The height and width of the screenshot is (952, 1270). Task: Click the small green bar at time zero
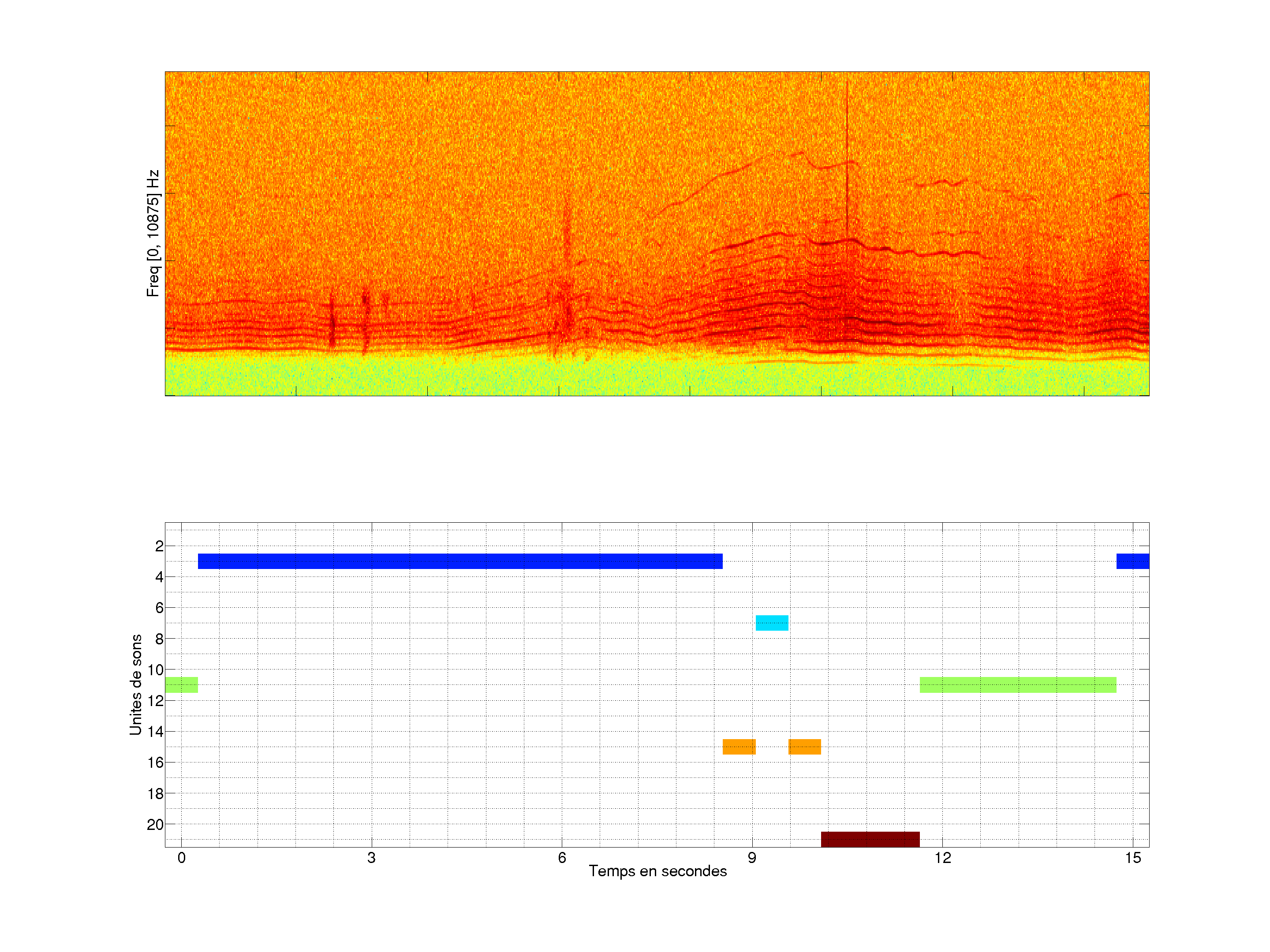coord(181,684)
